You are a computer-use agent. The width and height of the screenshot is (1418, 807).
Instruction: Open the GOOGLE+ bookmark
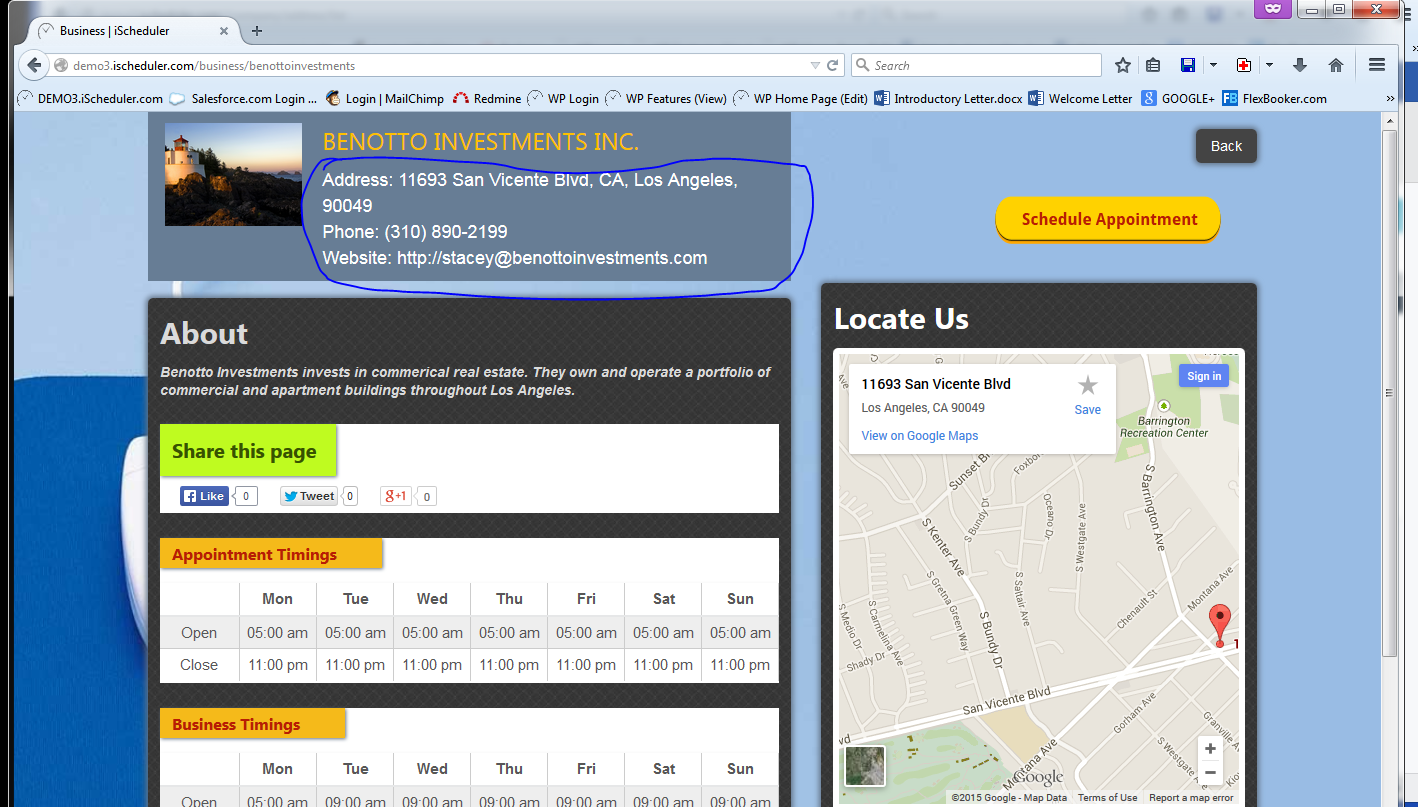[x=1178, y=98]
